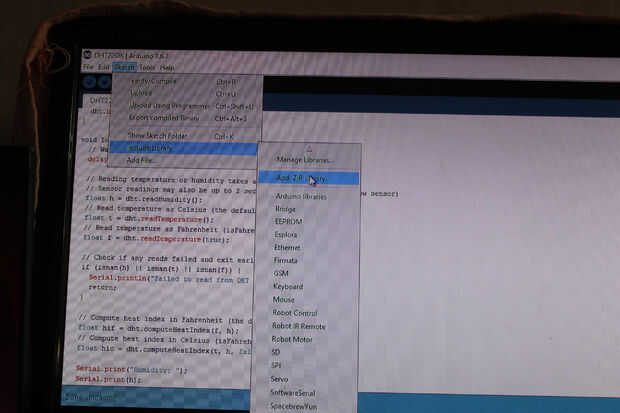620x413 pixels.
Task: Click the Arduino logo in the title bar
Action: point(87,54)
